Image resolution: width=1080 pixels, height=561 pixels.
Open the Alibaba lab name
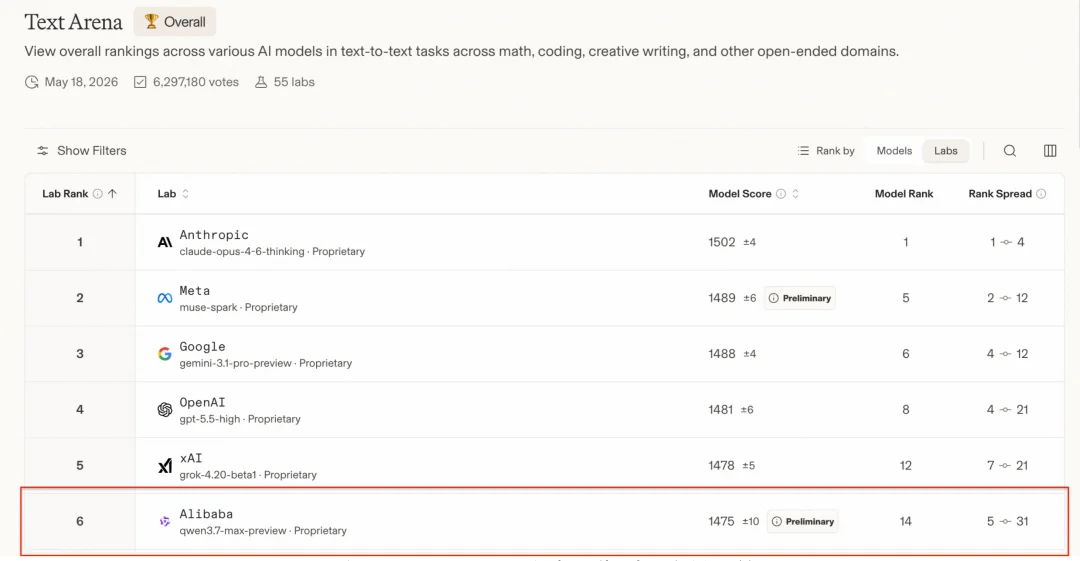pyautogui.click(x=206, y=513)
